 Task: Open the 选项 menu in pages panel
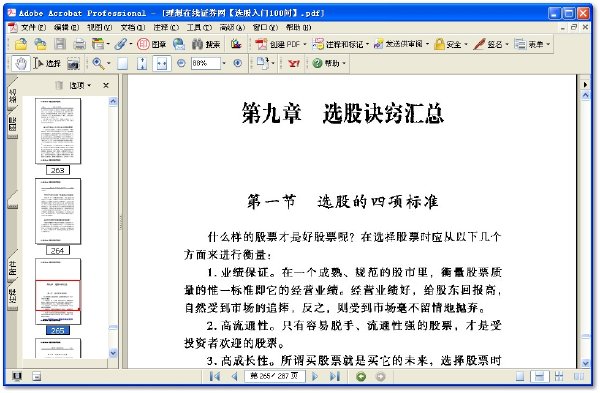coord(80,85)
